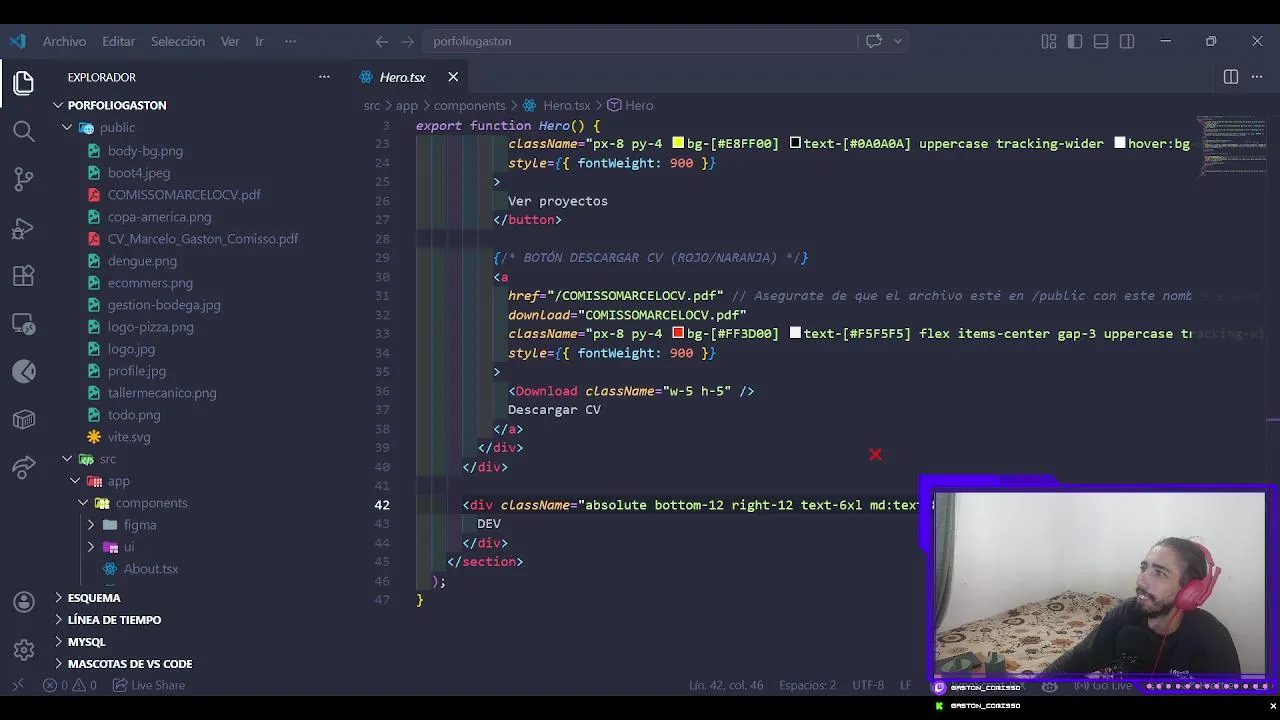Click the components breadcrumb
Screen dimensions: 1280x720
point(469,105)
